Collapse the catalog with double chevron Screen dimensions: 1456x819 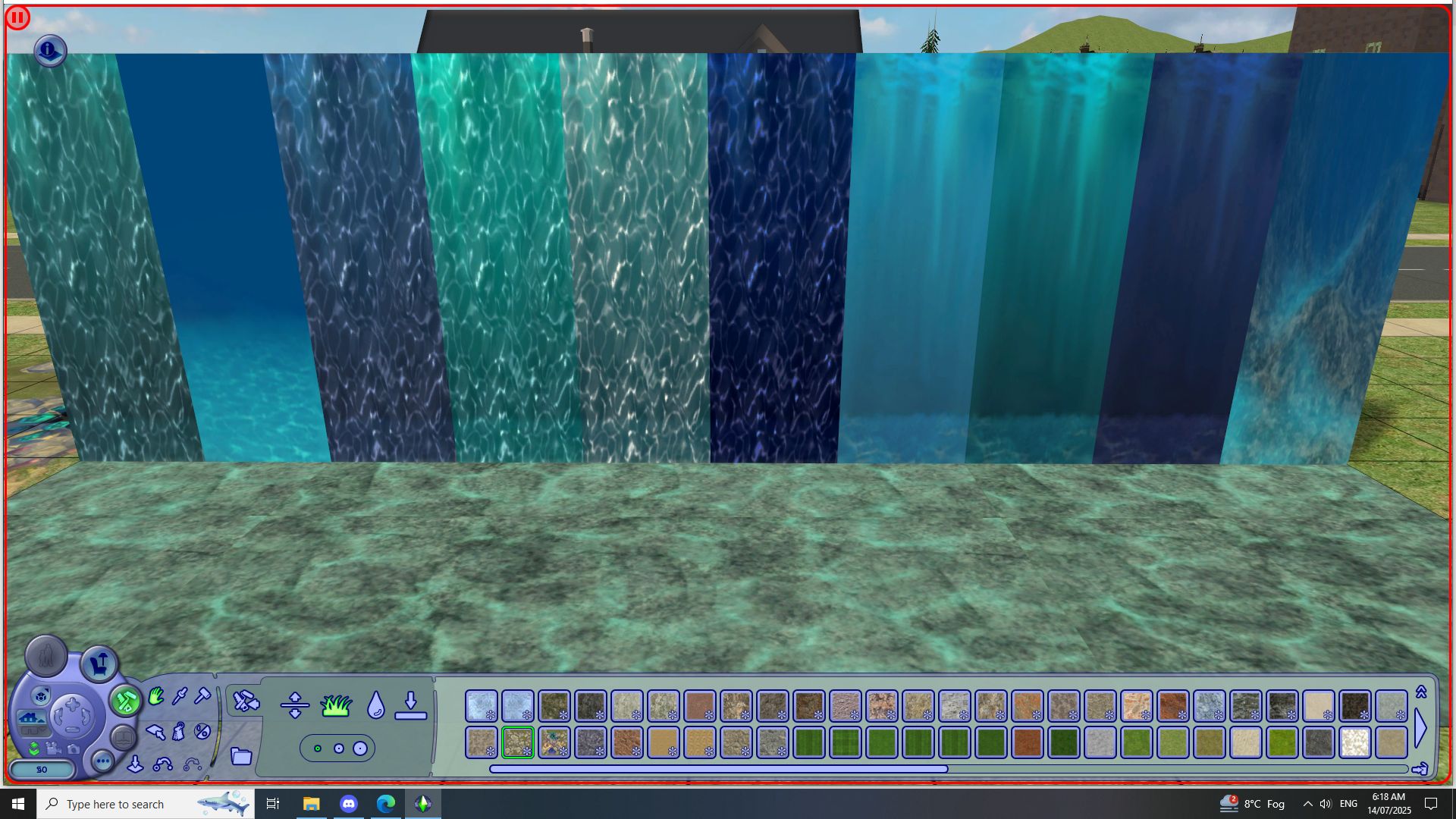tap(1421, 692)
